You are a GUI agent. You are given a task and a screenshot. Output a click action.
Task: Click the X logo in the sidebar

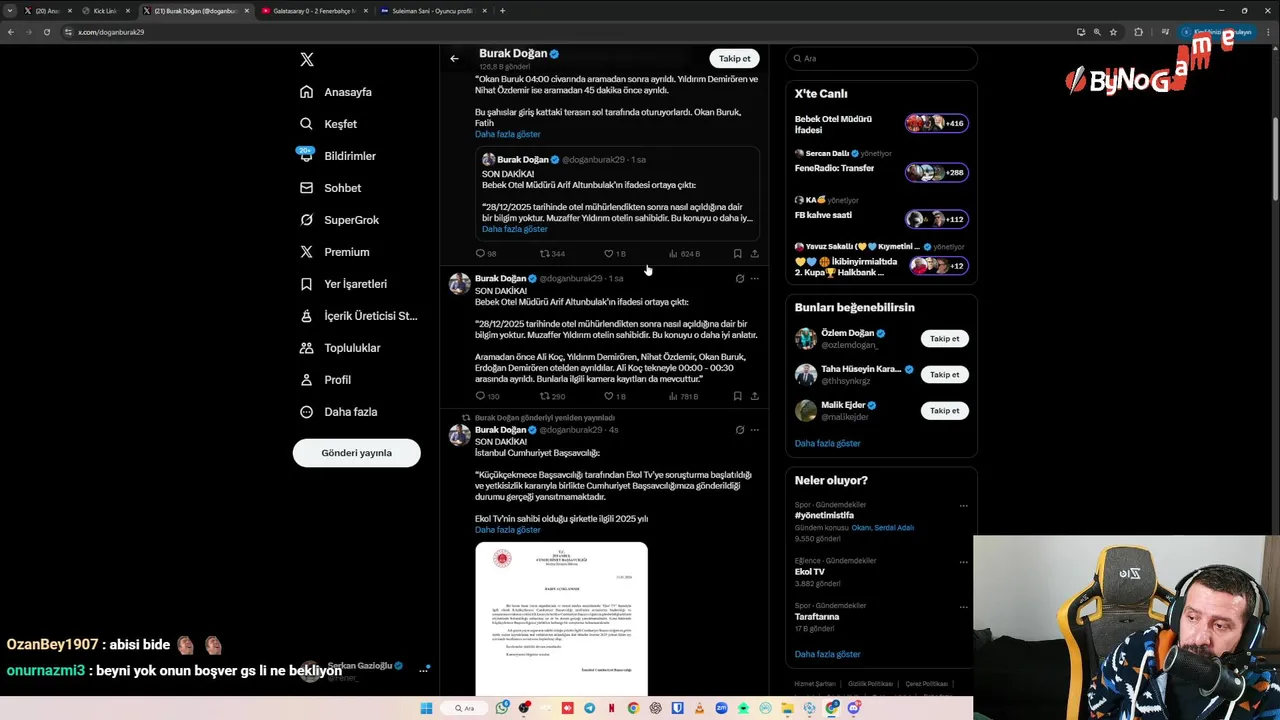click(x=307, y=60)
